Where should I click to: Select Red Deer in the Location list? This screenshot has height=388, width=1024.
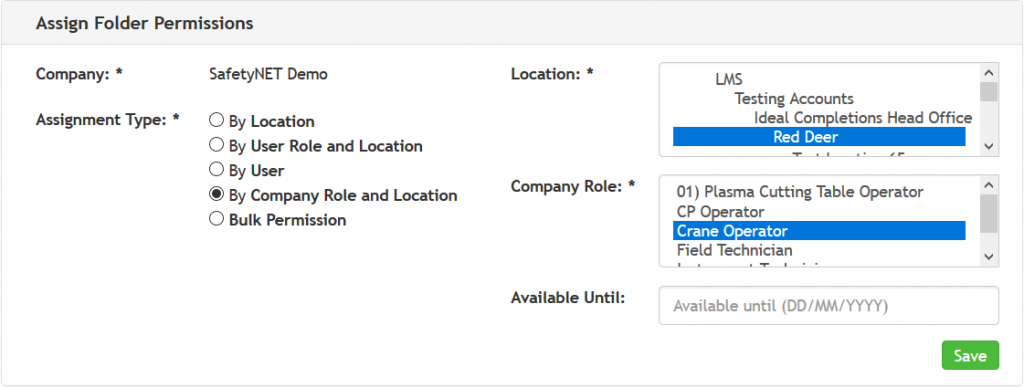coord(819,137)
